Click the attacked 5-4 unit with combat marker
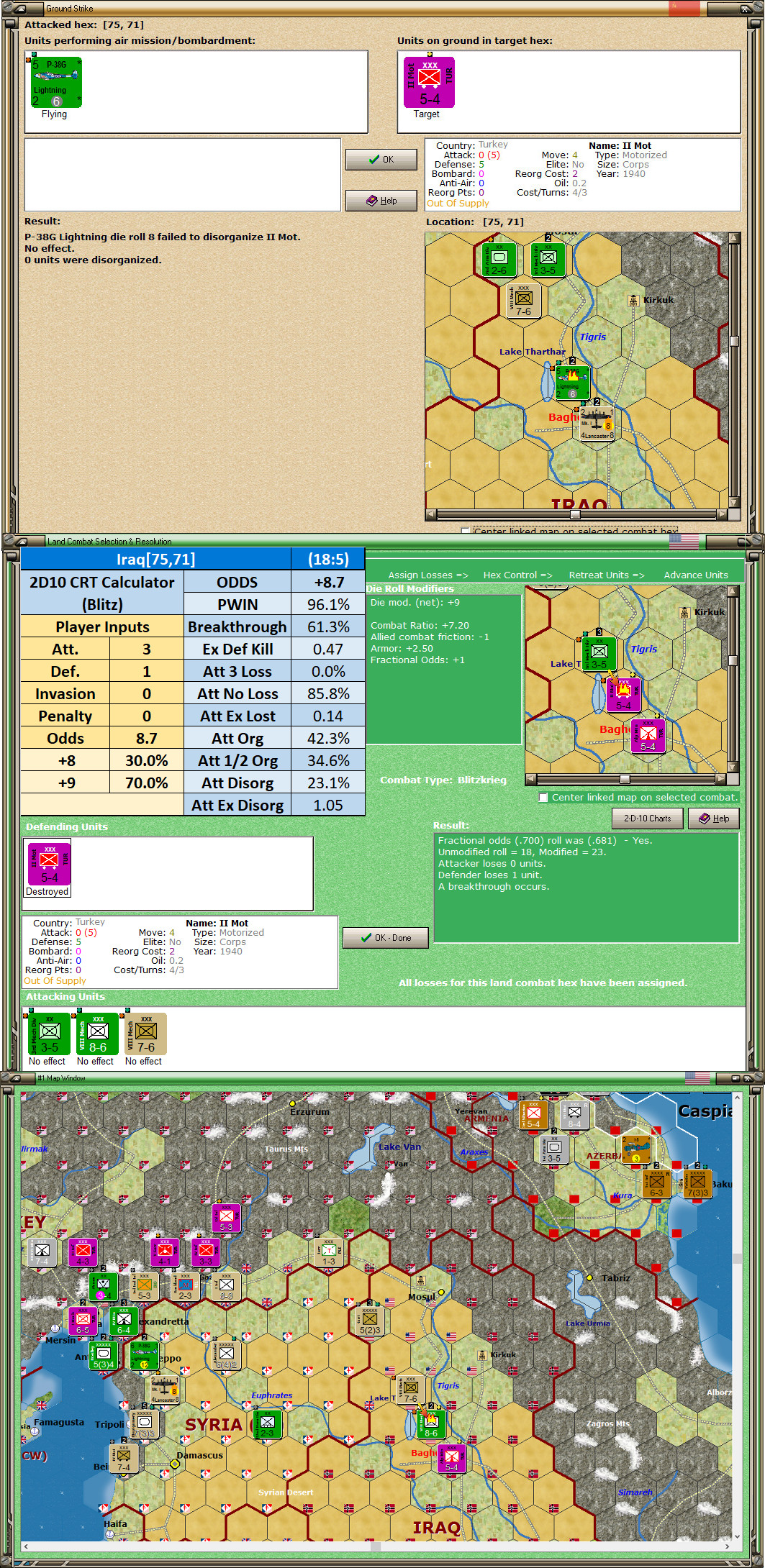Image resolution: width=765 pixels, height=1568 pixels. click(x=623, y=694)
